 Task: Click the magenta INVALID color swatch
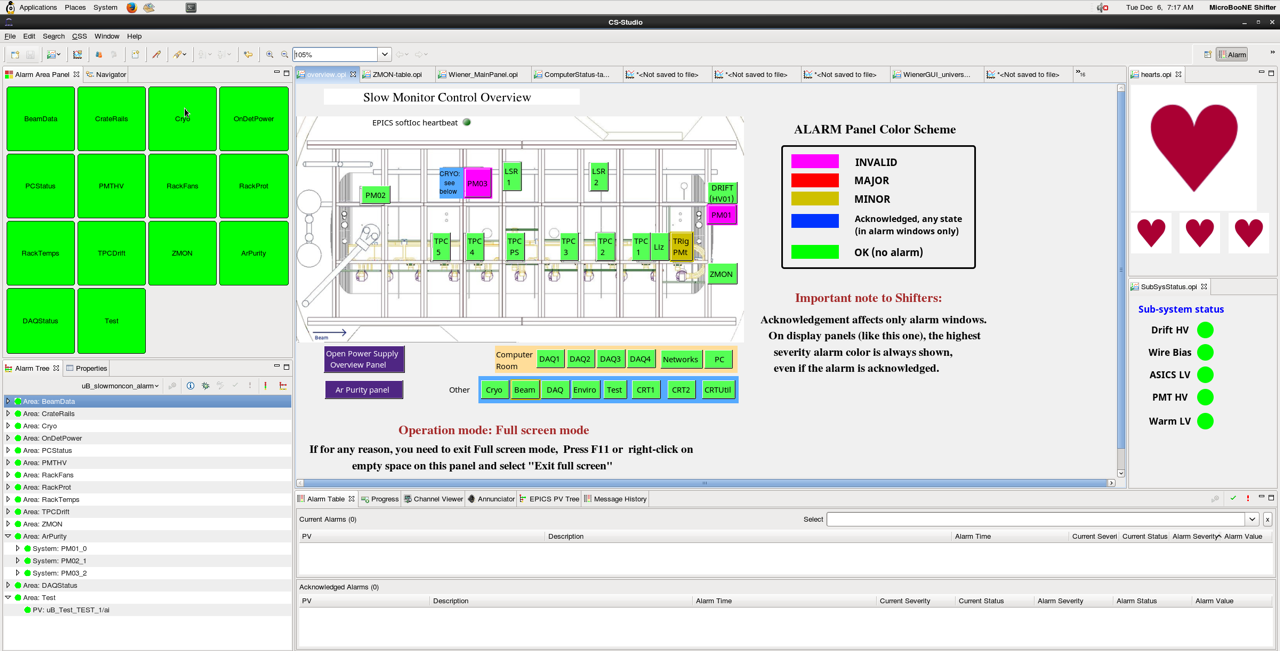pos(815,162)
